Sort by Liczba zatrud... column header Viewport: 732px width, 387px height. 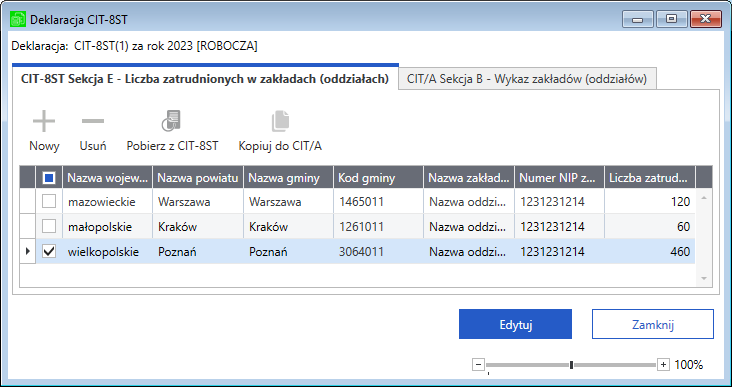point(650,177)
